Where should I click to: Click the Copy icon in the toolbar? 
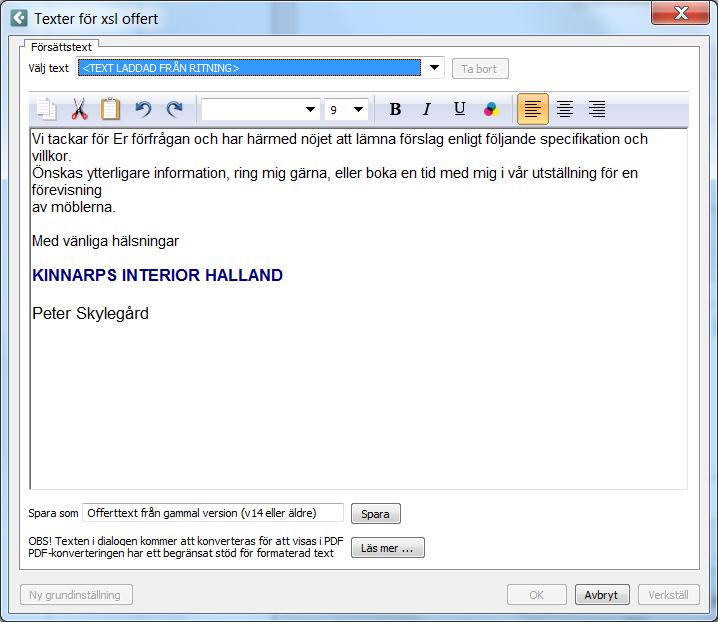46,109
